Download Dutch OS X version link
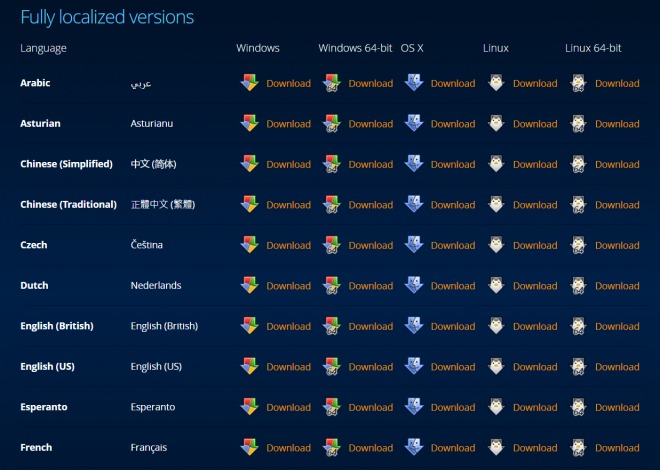Screen dimensions: 660x470 tap(453, 286)
